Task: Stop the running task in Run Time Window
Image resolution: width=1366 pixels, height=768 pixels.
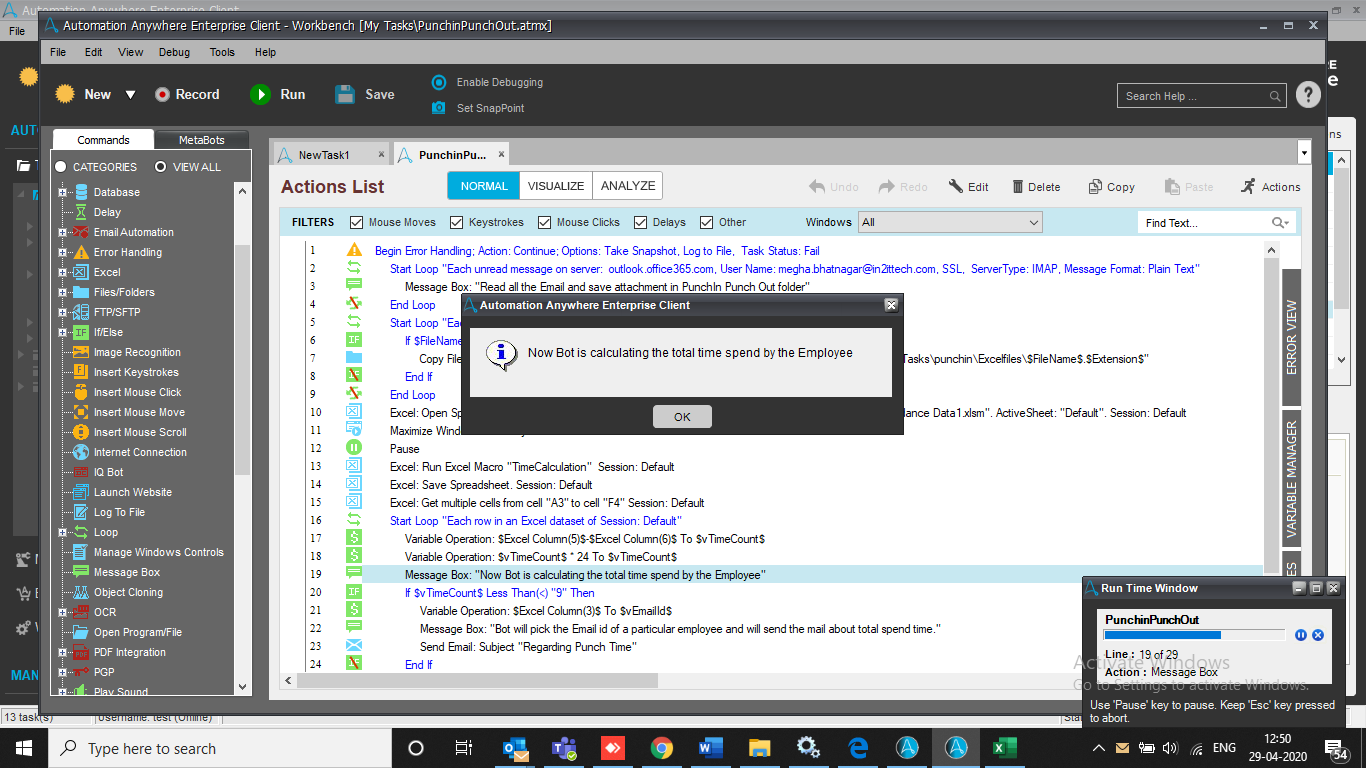Action: [x=1318, y=635]
